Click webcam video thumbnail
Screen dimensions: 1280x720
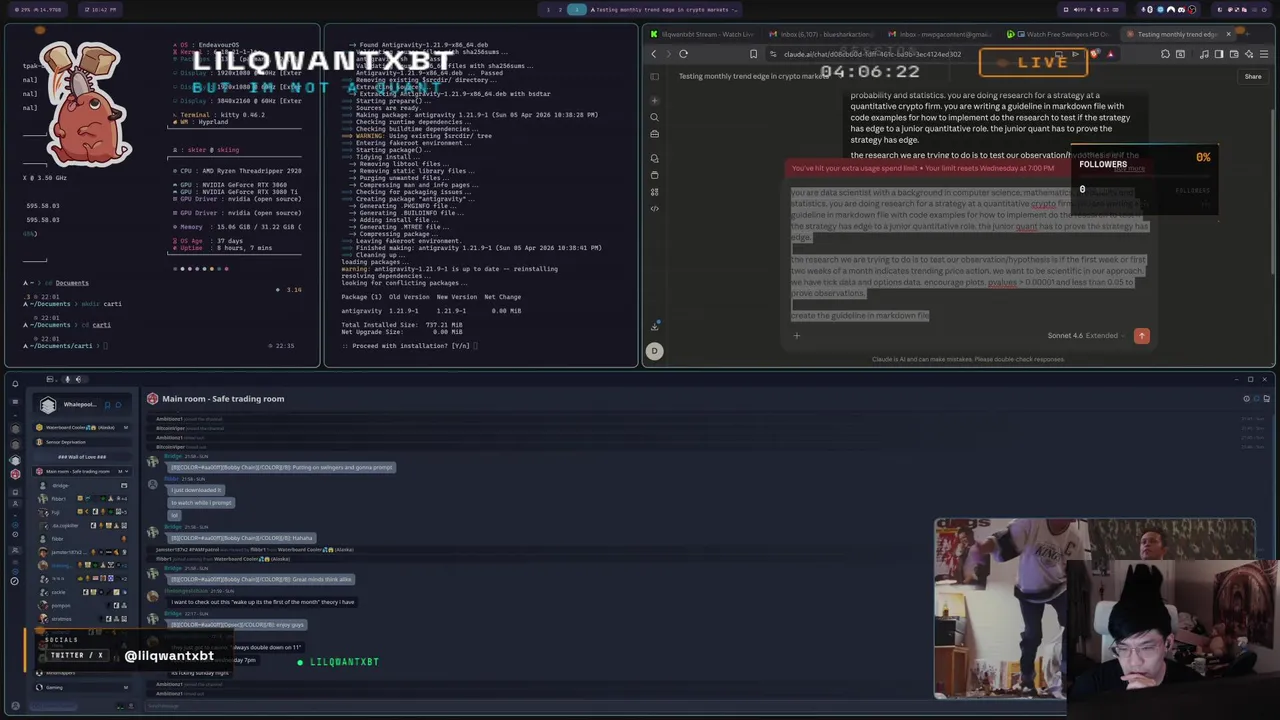click(x=1095, y=608)
